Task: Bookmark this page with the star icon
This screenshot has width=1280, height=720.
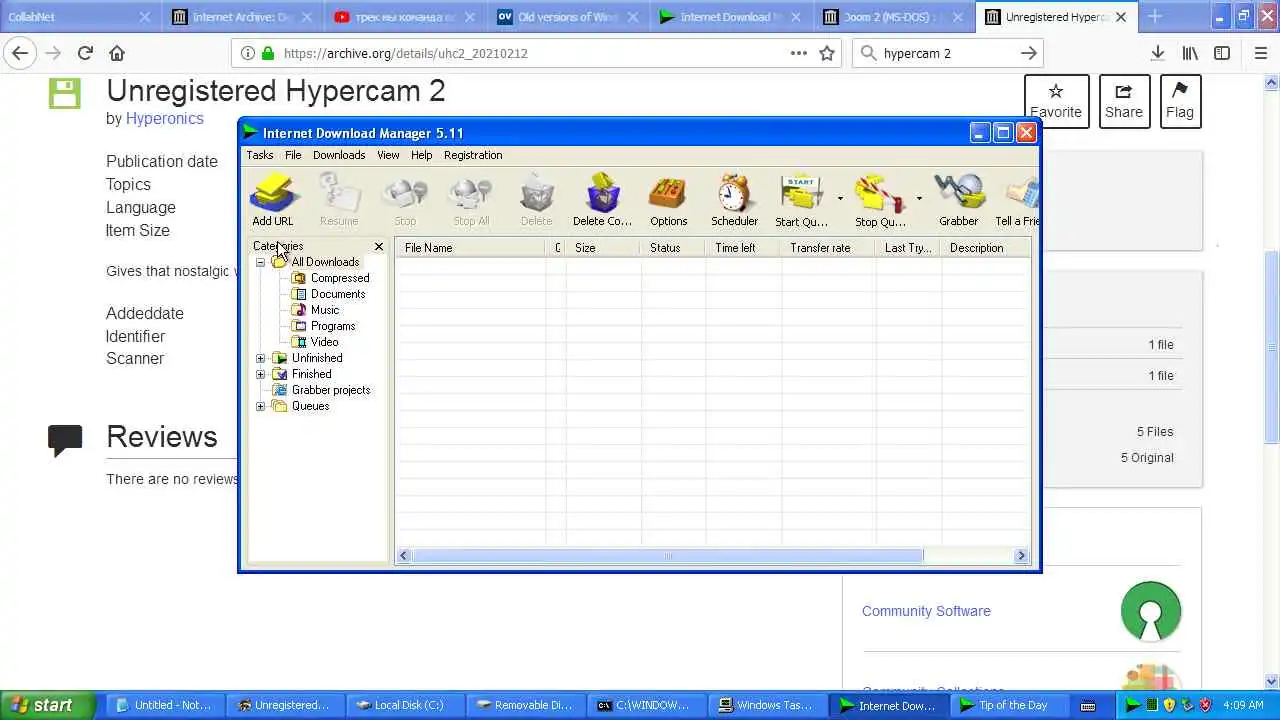Action: pos(827,53)
